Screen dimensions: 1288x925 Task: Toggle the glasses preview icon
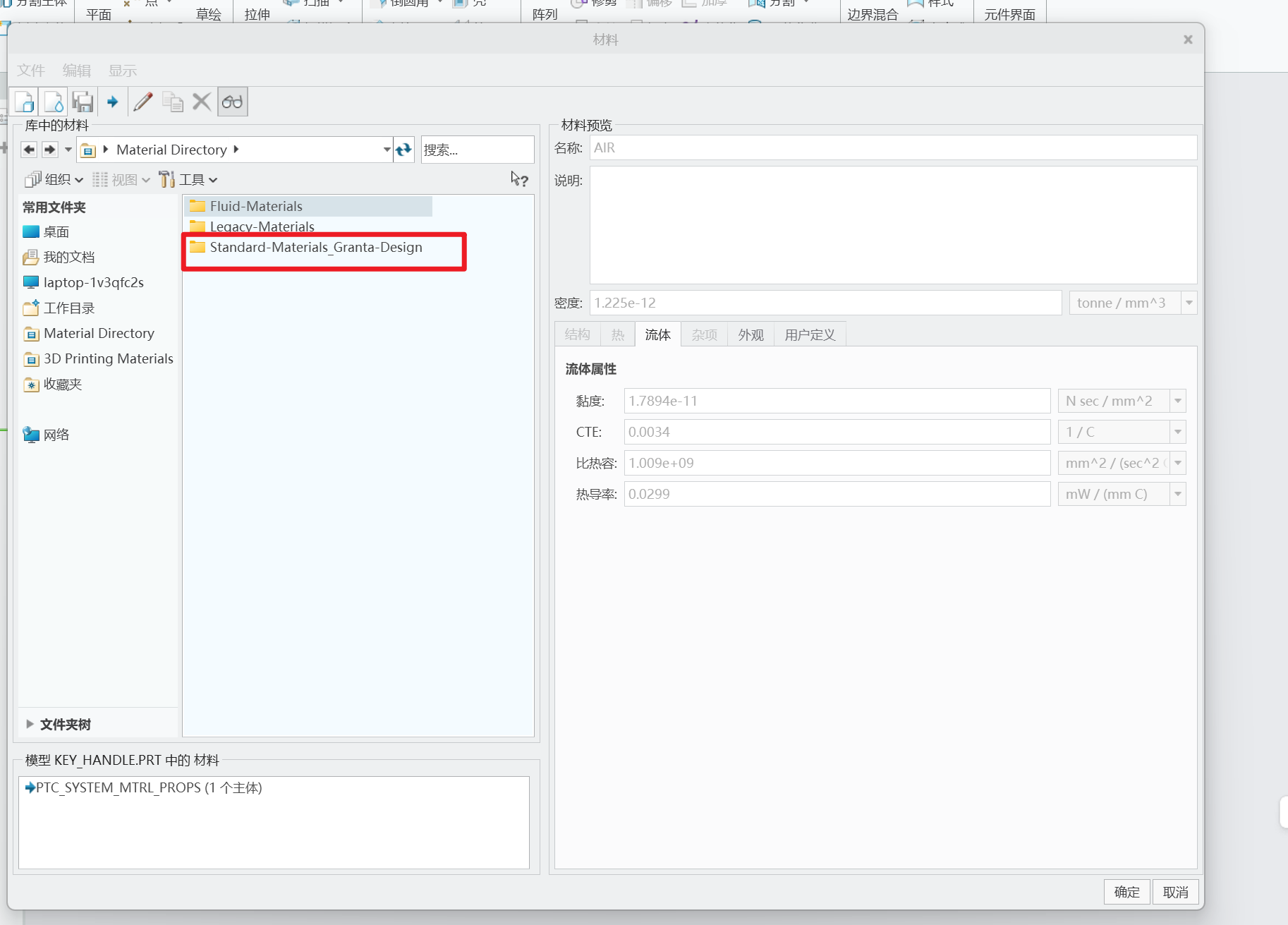click(232, 102)
